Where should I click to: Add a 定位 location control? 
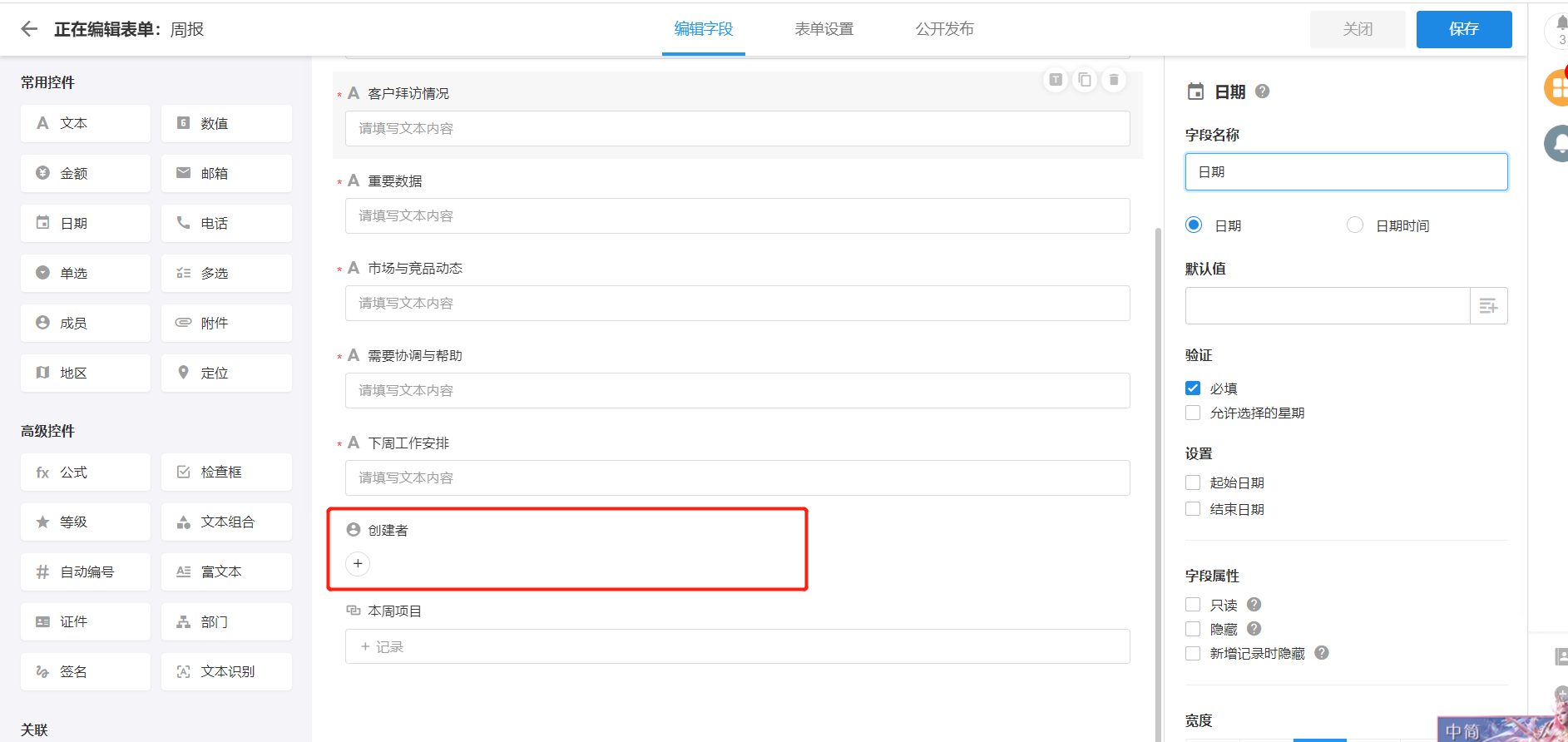click(226, 373)
